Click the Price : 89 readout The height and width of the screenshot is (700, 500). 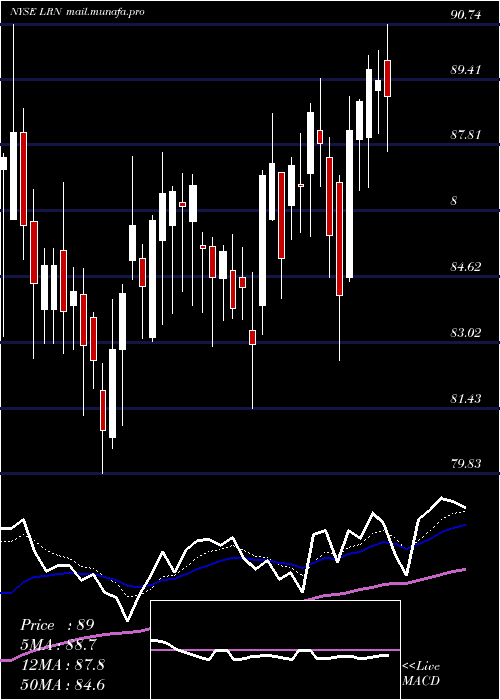[x=57, y=625]
